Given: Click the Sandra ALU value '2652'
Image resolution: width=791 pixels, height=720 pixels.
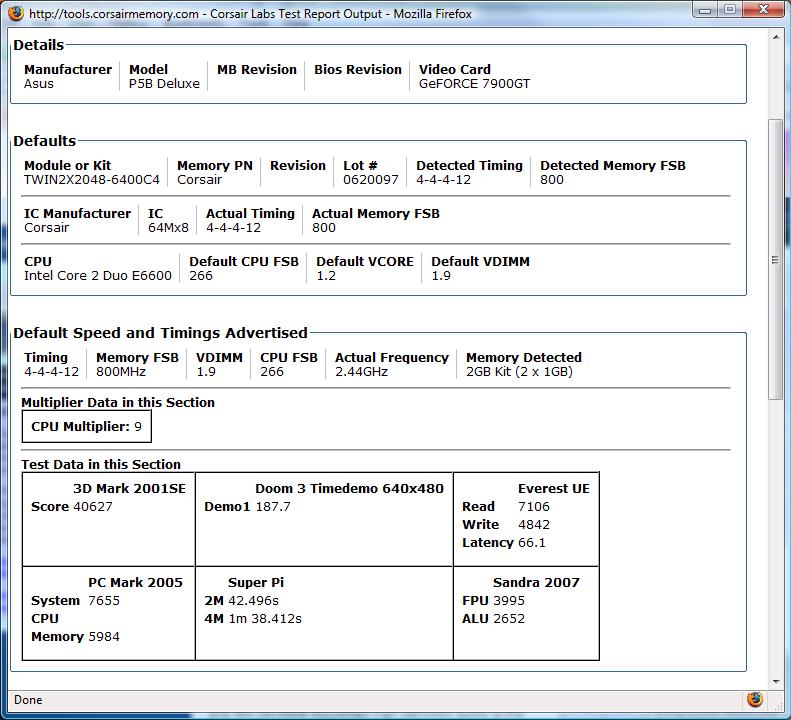Looking at the screenshot, I should [x=508, y=619].
